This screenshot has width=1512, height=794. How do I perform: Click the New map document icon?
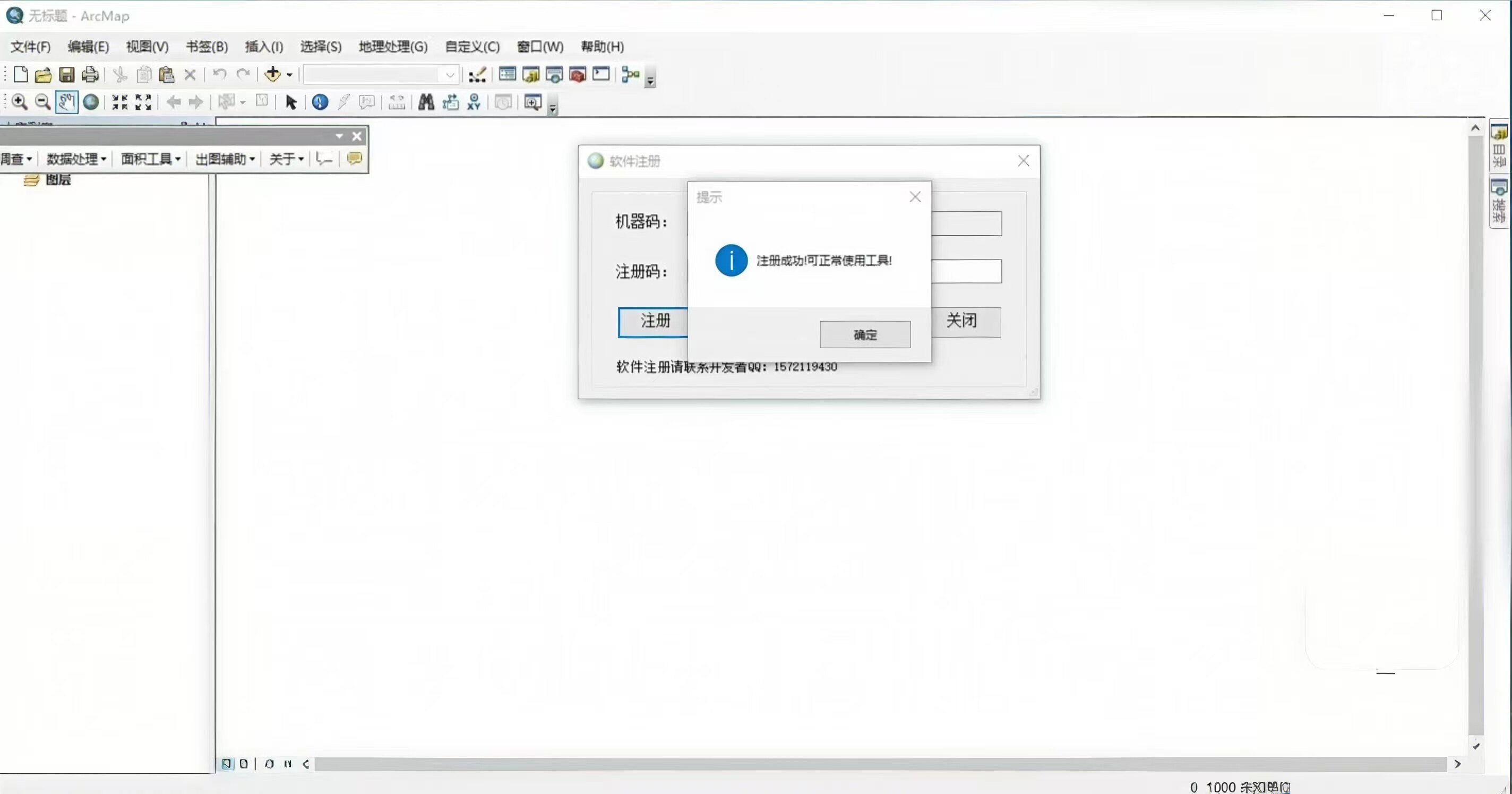[x=21, y=74]
